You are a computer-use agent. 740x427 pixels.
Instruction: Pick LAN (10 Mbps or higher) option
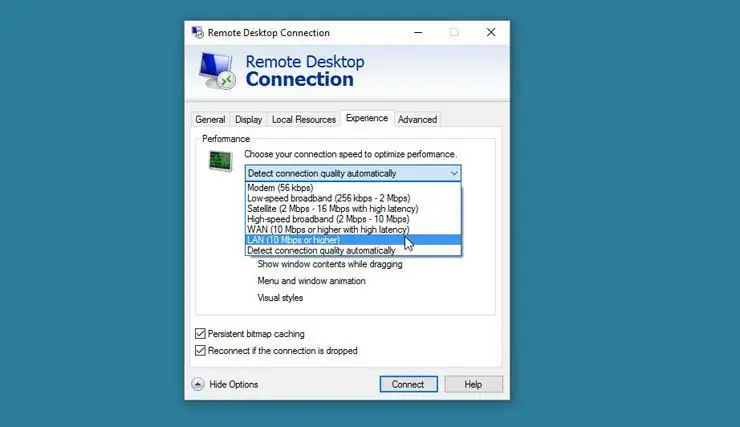tap(353, 240)
